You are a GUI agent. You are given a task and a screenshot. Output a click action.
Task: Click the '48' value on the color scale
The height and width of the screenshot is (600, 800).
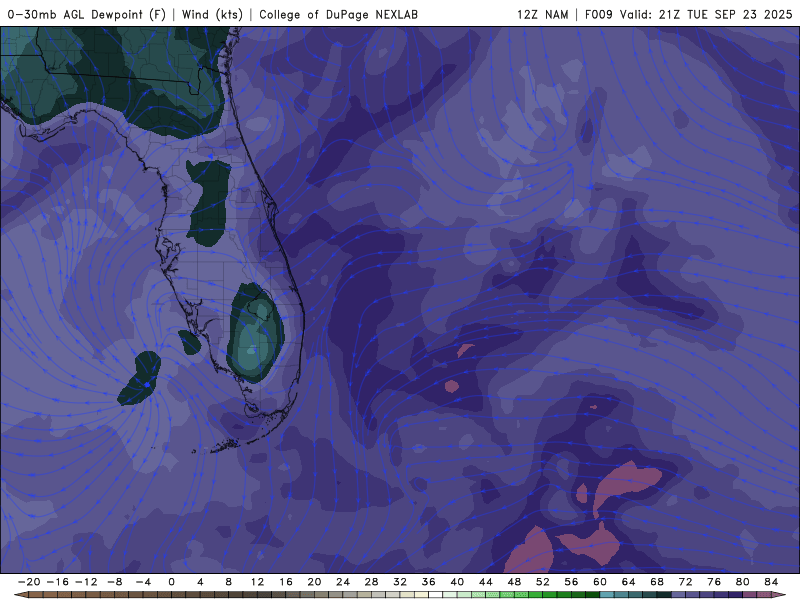tap(514, 582)
